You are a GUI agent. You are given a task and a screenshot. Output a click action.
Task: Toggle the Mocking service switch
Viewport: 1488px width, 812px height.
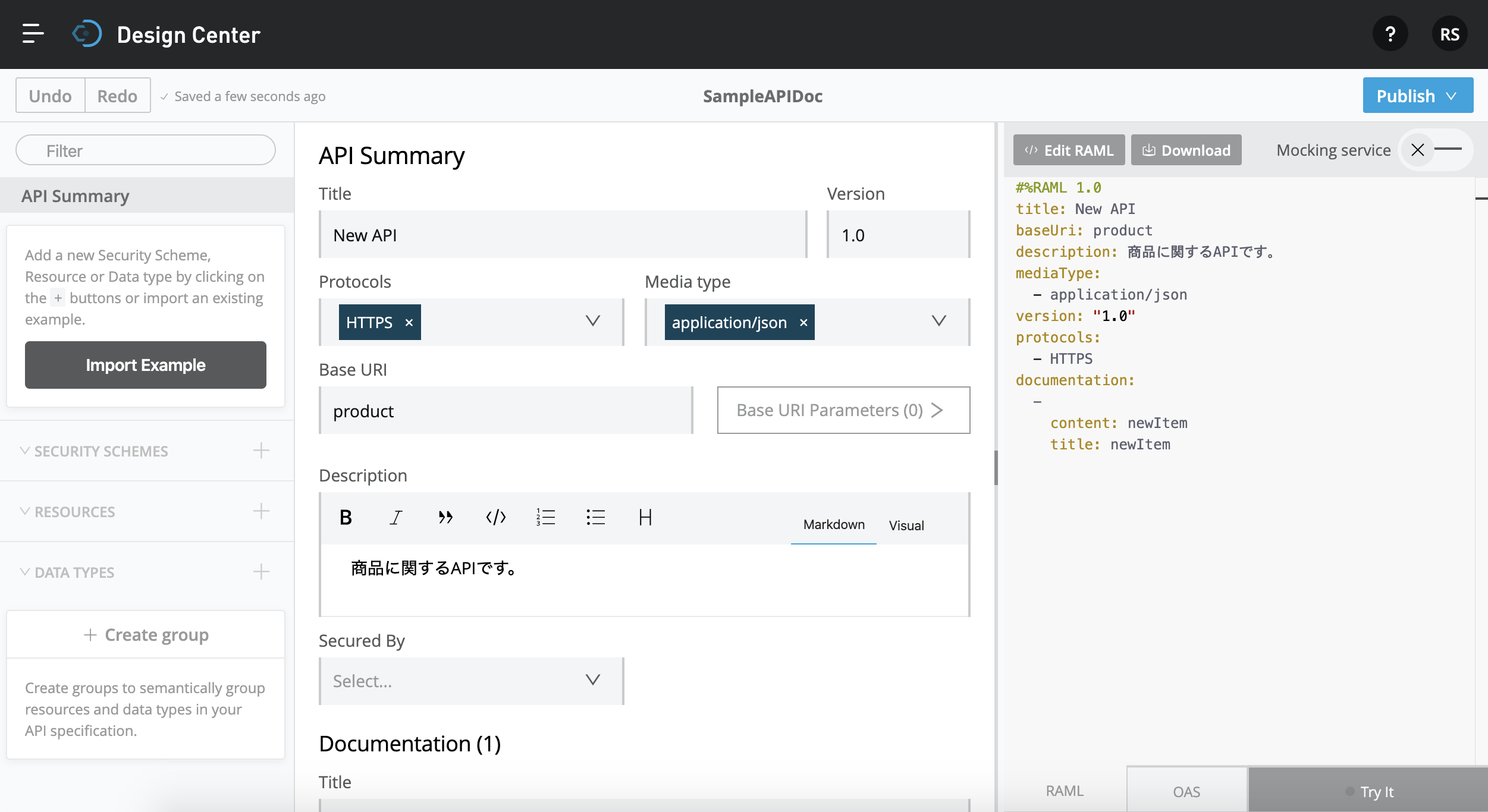(1434, 150)
